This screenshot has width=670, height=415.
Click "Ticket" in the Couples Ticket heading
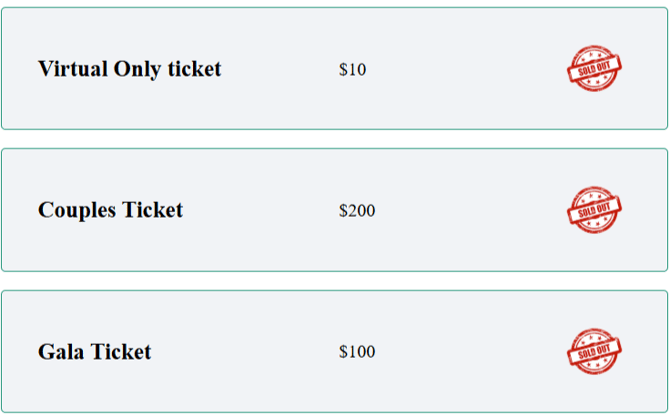[x=152, y=210]
